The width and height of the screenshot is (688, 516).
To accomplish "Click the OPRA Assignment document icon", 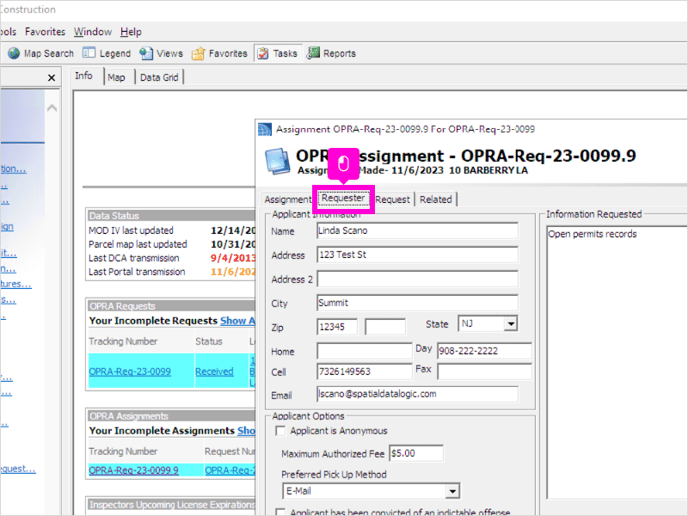I will point(277,161).
